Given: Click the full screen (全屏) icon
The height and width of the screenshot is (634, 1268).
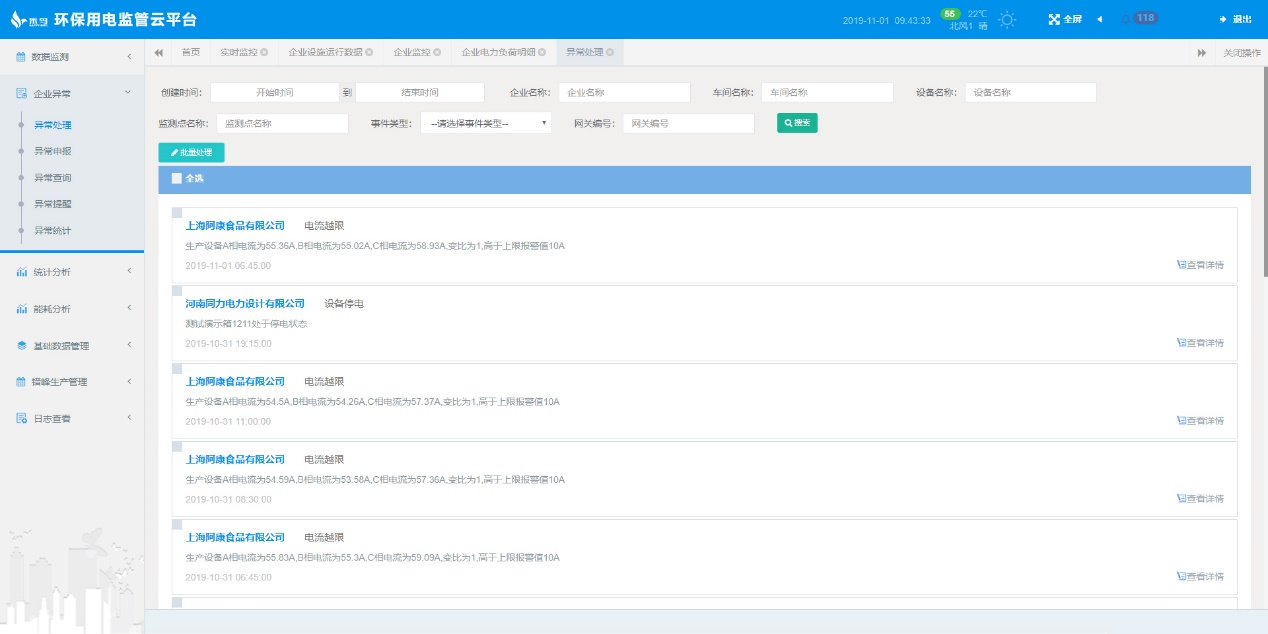Looking at the screenshot, I should click(1054, 19).
